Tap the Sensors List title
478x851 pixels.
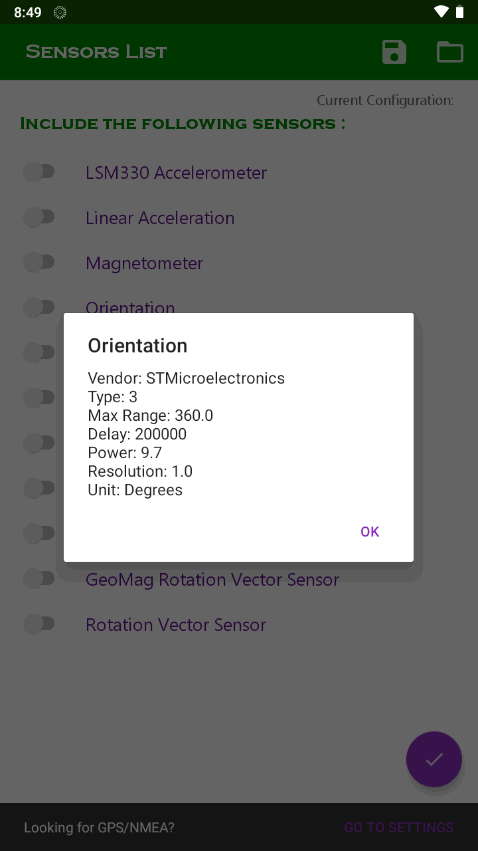tap(97, 52)
